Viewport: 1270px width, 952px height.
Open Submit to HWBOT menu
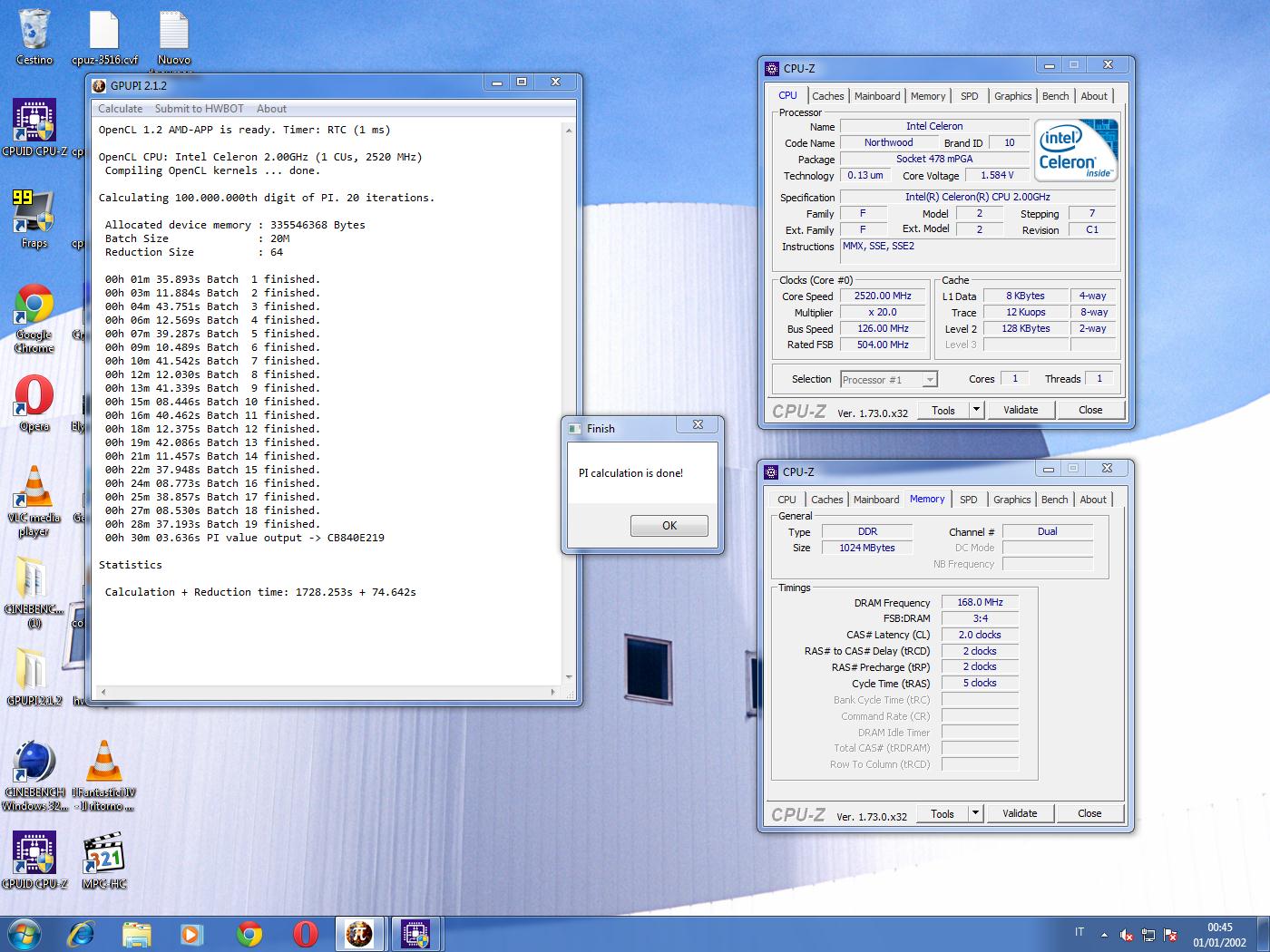[200, 108]
